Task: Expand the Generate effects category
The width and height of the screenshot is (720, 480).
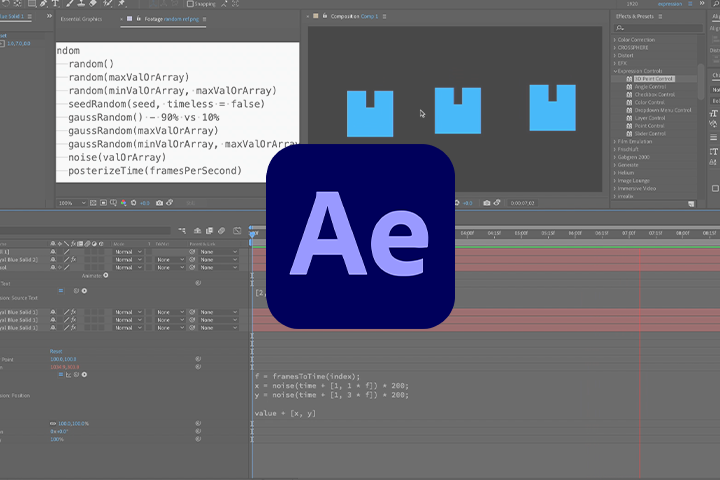Action: coord(615,165)
